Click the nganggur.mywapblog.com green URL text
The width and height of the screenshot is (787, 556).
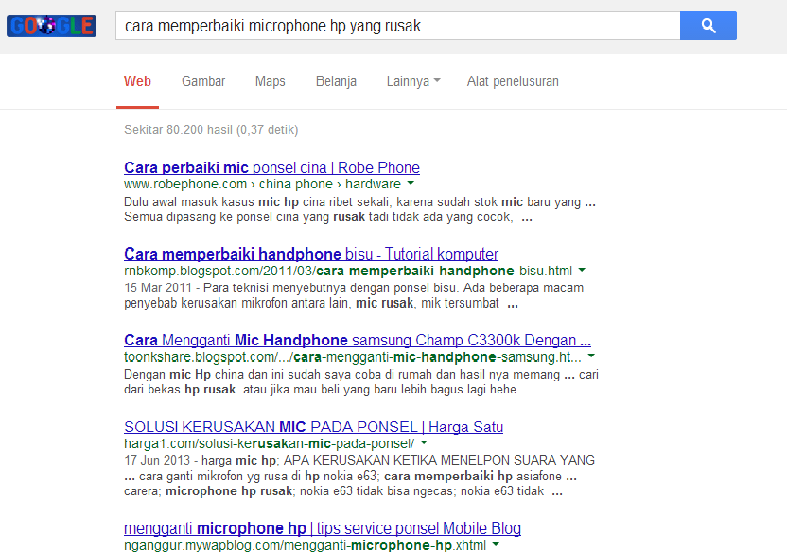pyautogui.click(x=305, y=545)
